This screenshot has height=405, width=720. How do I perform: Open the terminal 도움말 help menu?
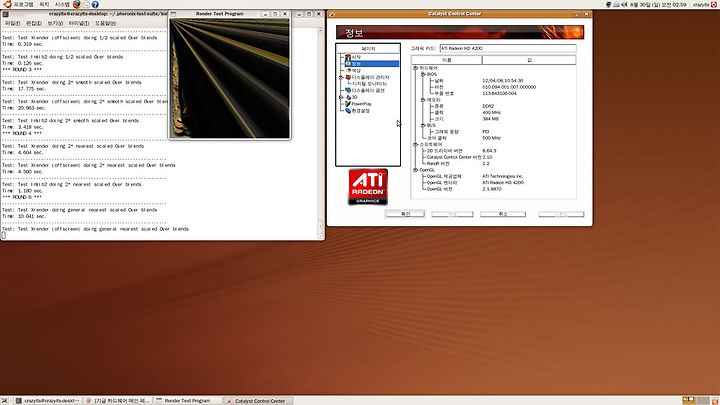tap(106, 23)
